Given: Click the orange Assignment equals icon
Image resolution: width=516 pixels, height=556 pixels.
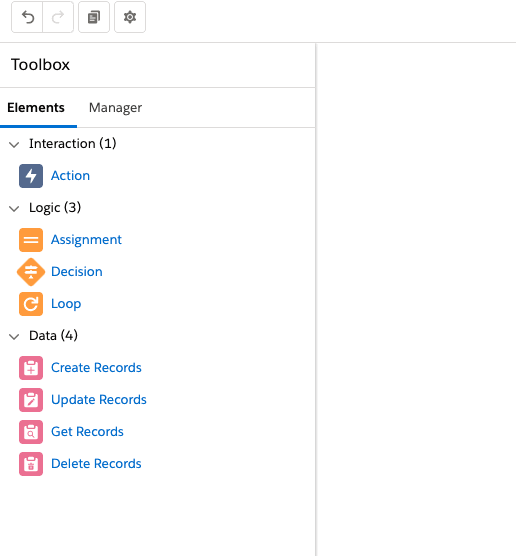Looking at the screenshot, I should (31, 240).
